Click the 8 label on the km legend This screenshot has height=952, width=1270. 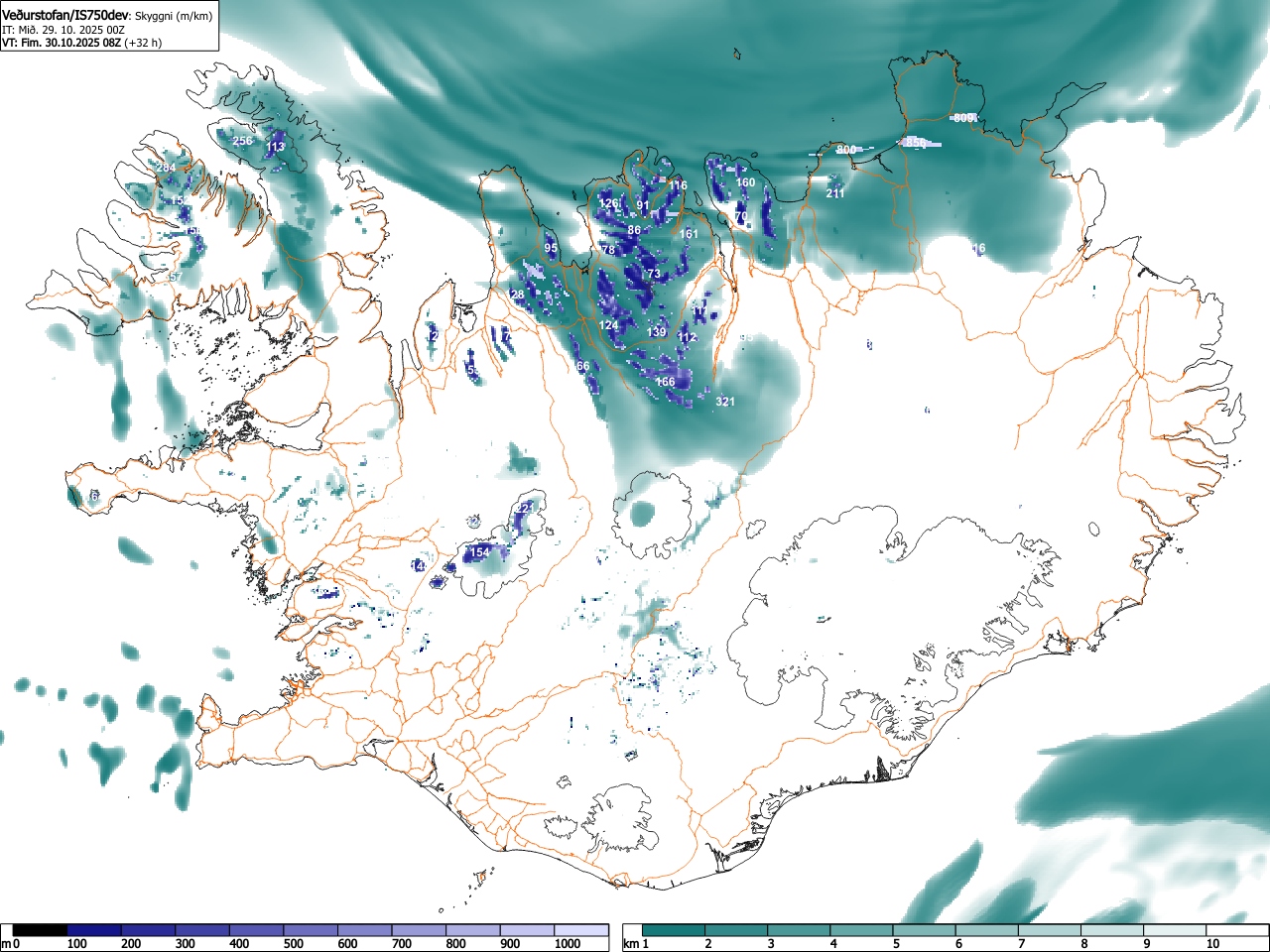[1084, 944]
